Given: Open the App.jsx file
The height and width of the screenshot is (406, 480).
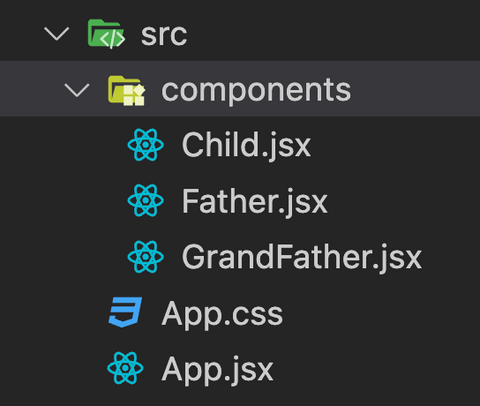Looking at the screenshot, I should pyautogui.click(x=218, y=369).
